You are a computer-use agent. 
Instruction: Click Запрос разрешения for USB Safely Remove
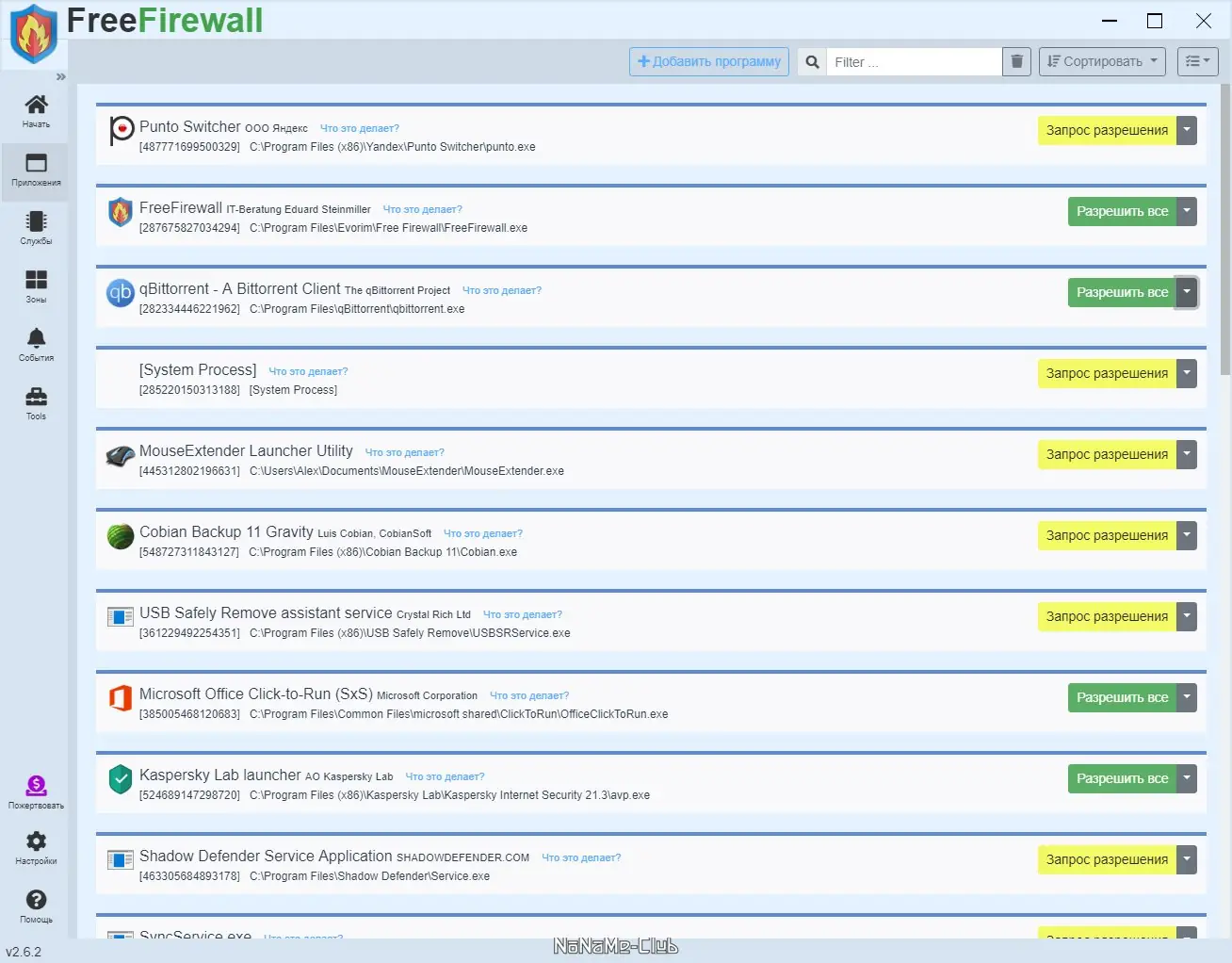tap(1107, 617)
